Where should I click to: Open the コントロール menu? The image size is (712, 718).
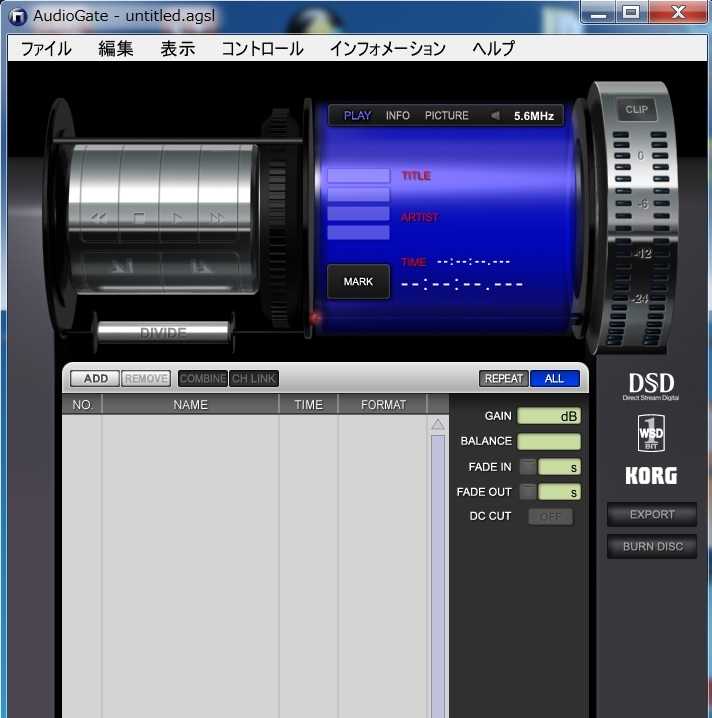(262, 49)
